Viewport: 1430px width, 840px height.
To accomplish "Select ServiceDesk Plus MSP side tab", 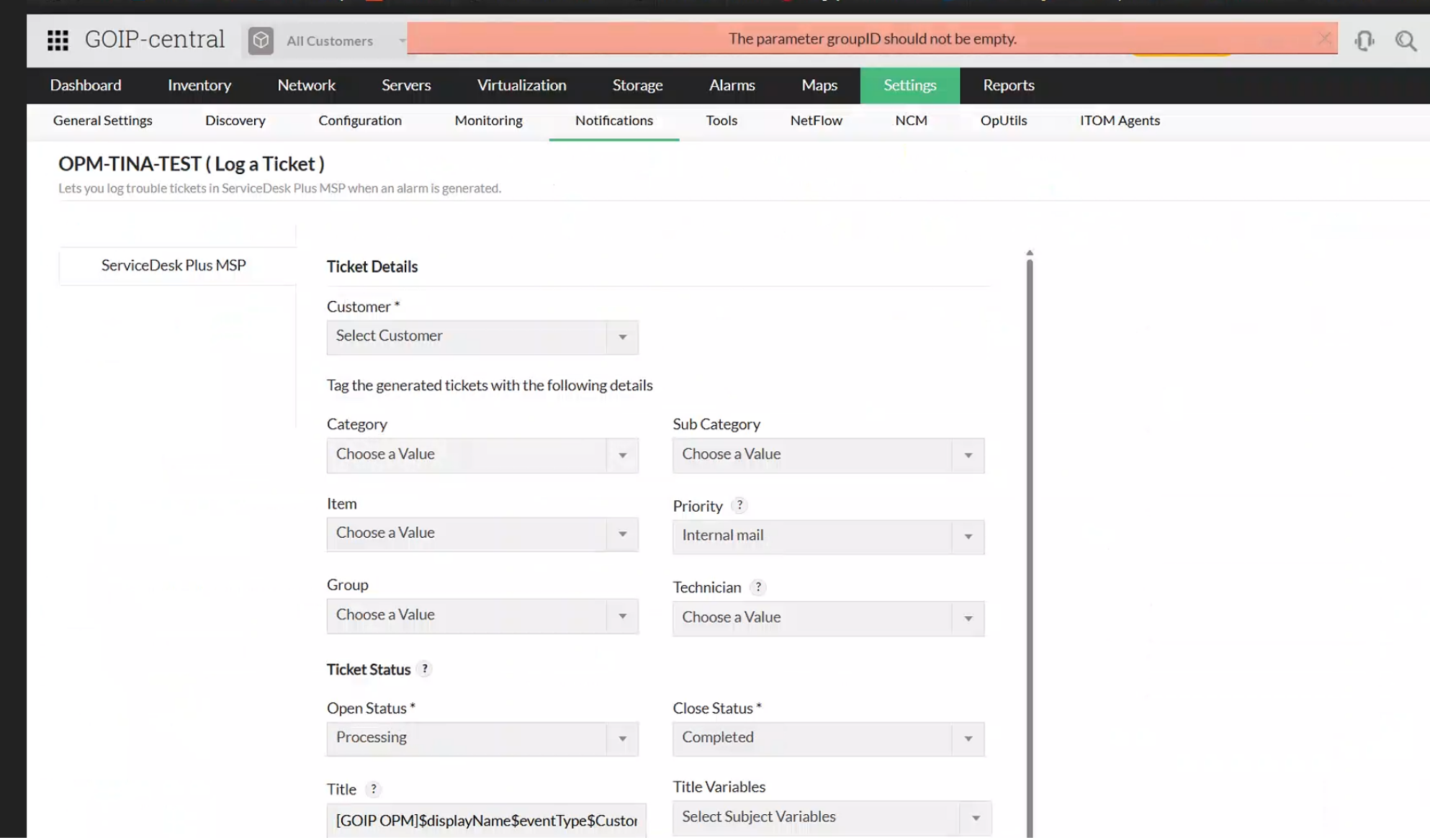I will (x=174, y=266).
